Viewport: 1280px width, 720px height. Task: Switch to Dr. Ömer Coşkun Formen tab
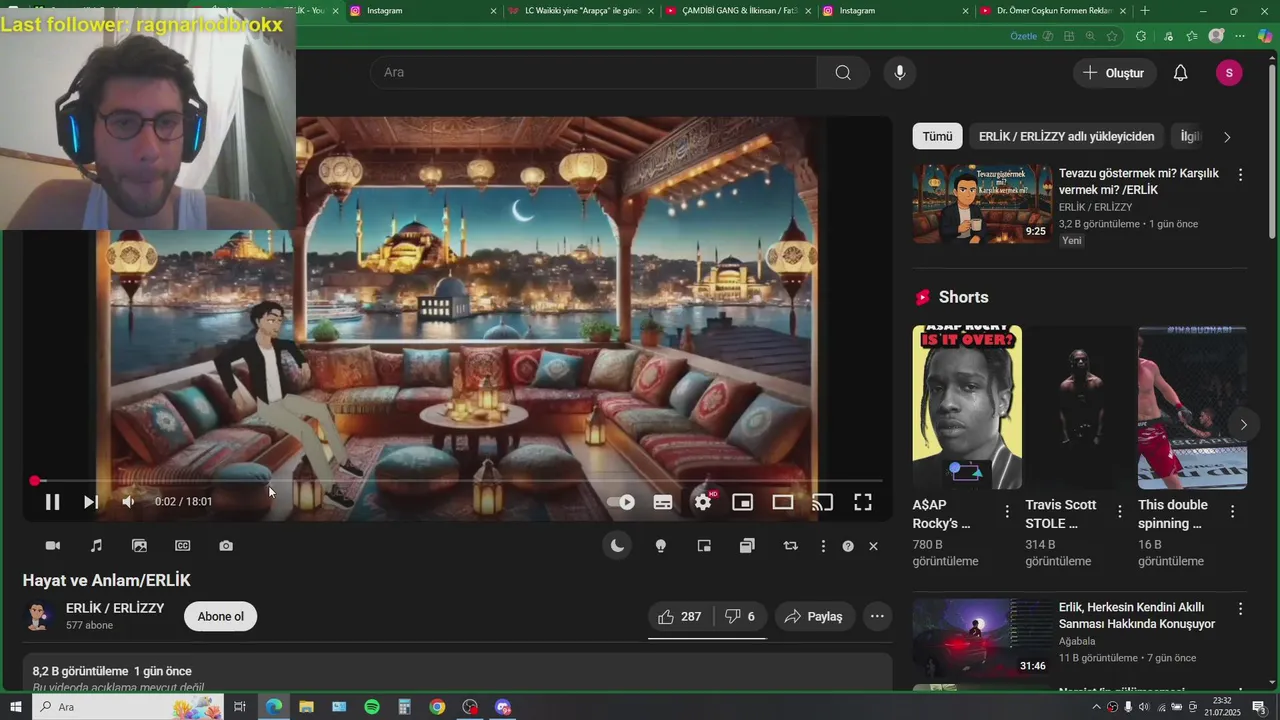point(1054,10)
